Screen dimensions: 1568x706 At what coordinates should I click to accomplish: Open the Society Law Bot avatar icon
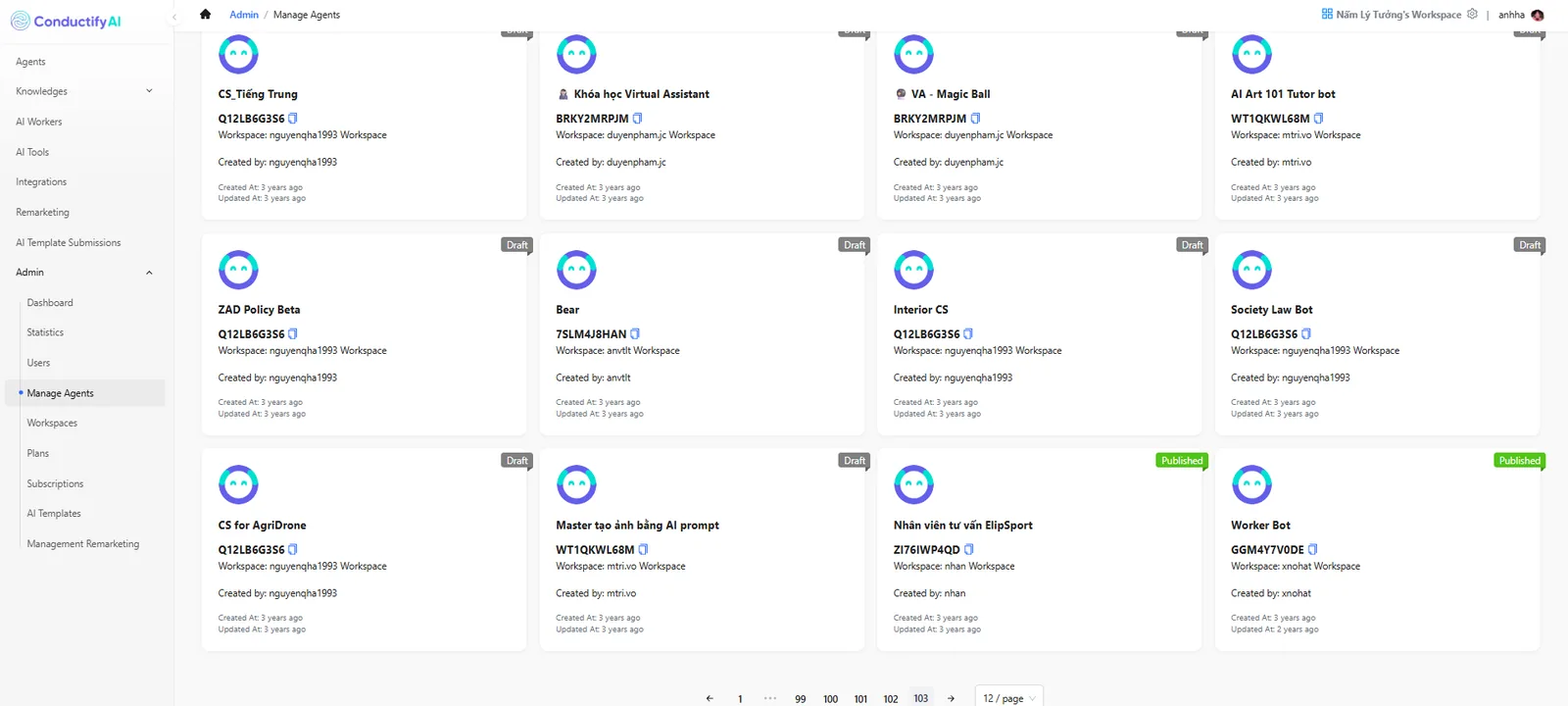tap(1251, 270)
